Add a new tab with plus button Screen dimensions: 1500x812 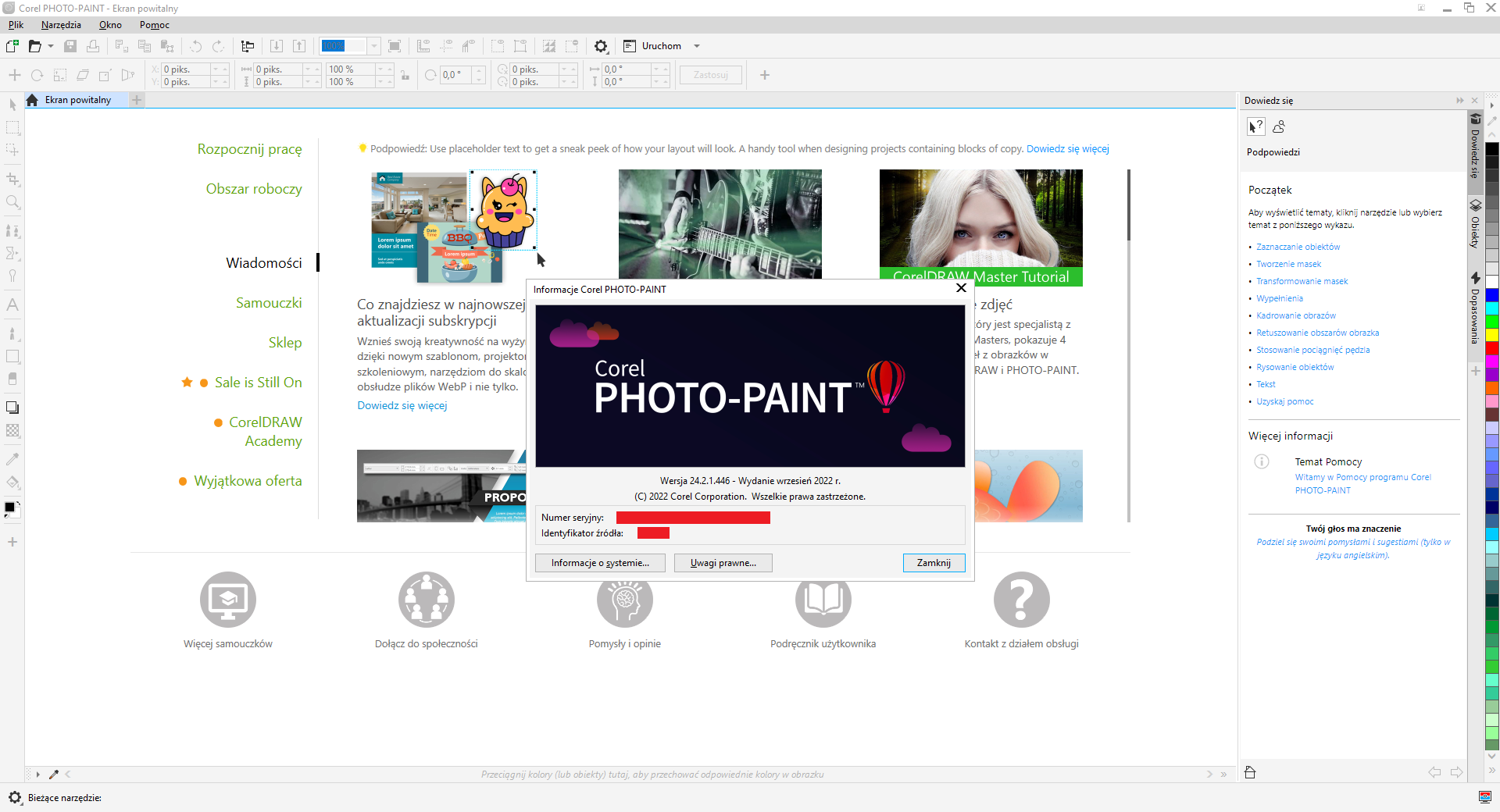point(137,100)
